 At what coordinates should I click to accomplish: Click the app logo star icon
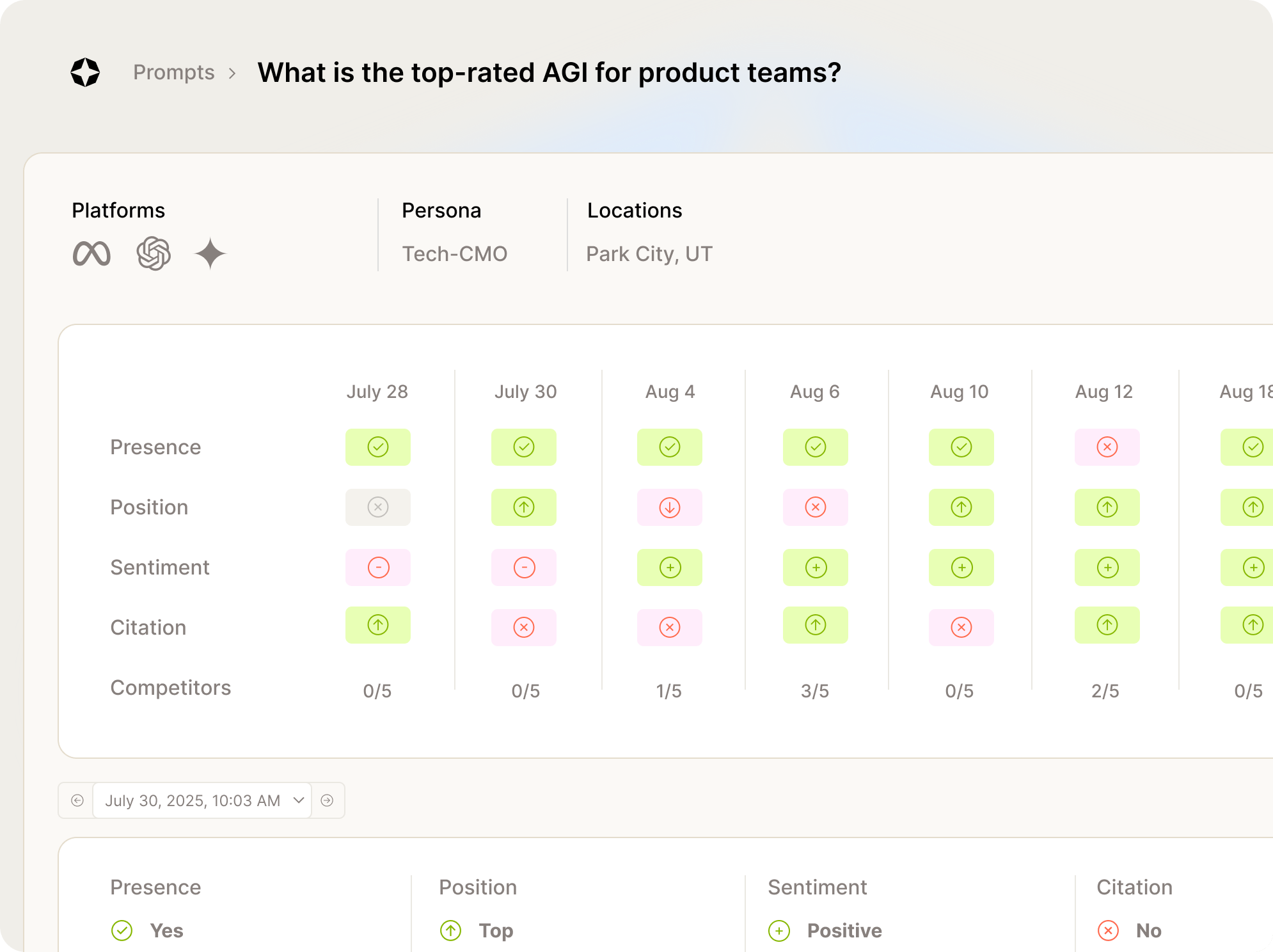[85, 72]
